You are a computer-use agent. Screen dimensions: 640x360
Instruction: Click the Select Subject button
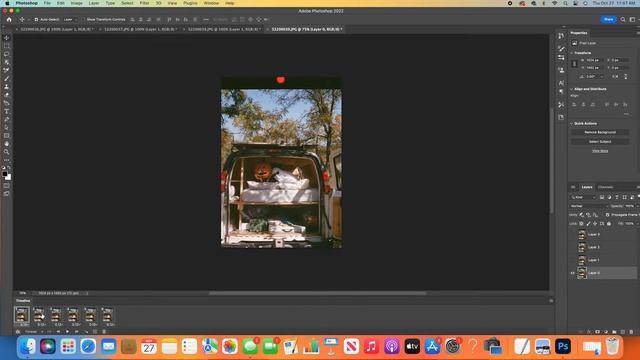[600, 142]
